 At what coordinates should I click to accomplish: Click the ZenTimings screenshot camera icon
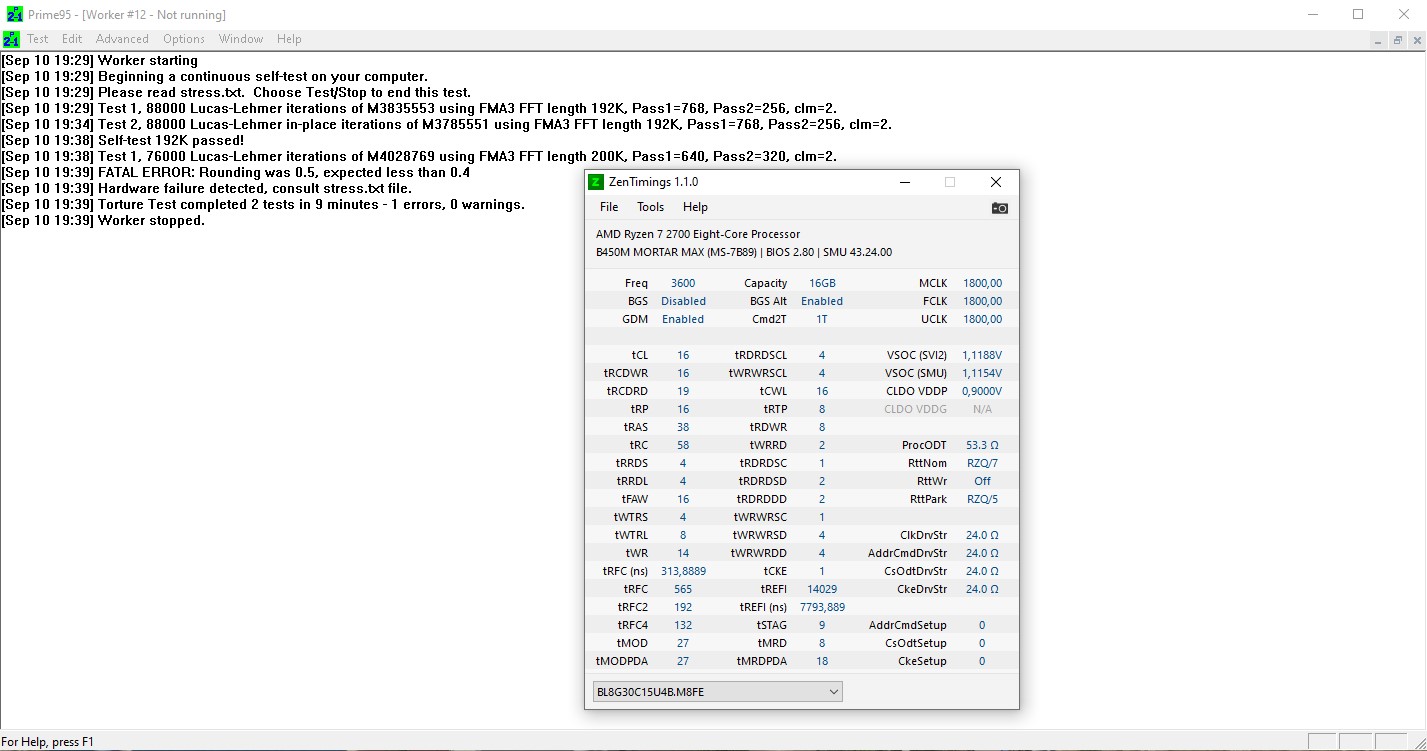(999, 208)
